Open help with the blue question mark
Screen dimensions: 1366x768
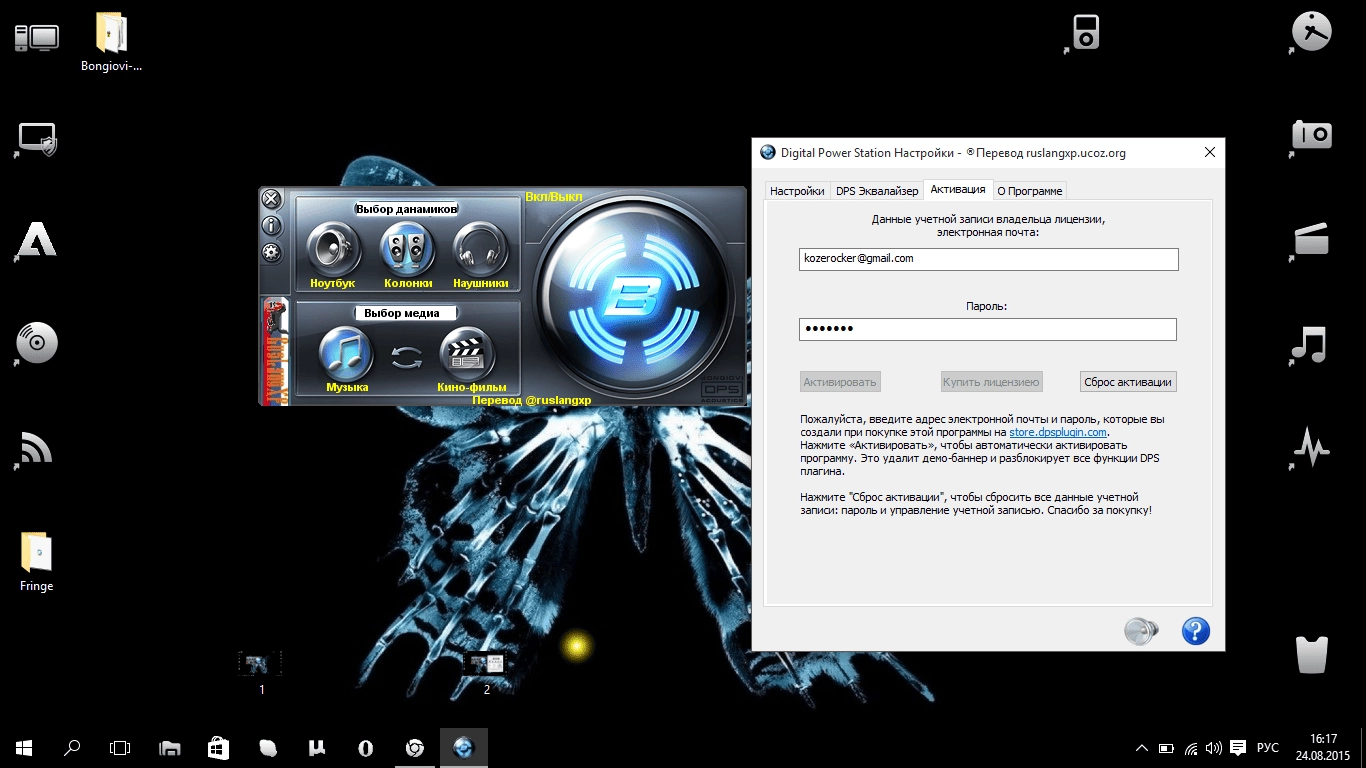pyautogui.click(x=1195, y=631)
